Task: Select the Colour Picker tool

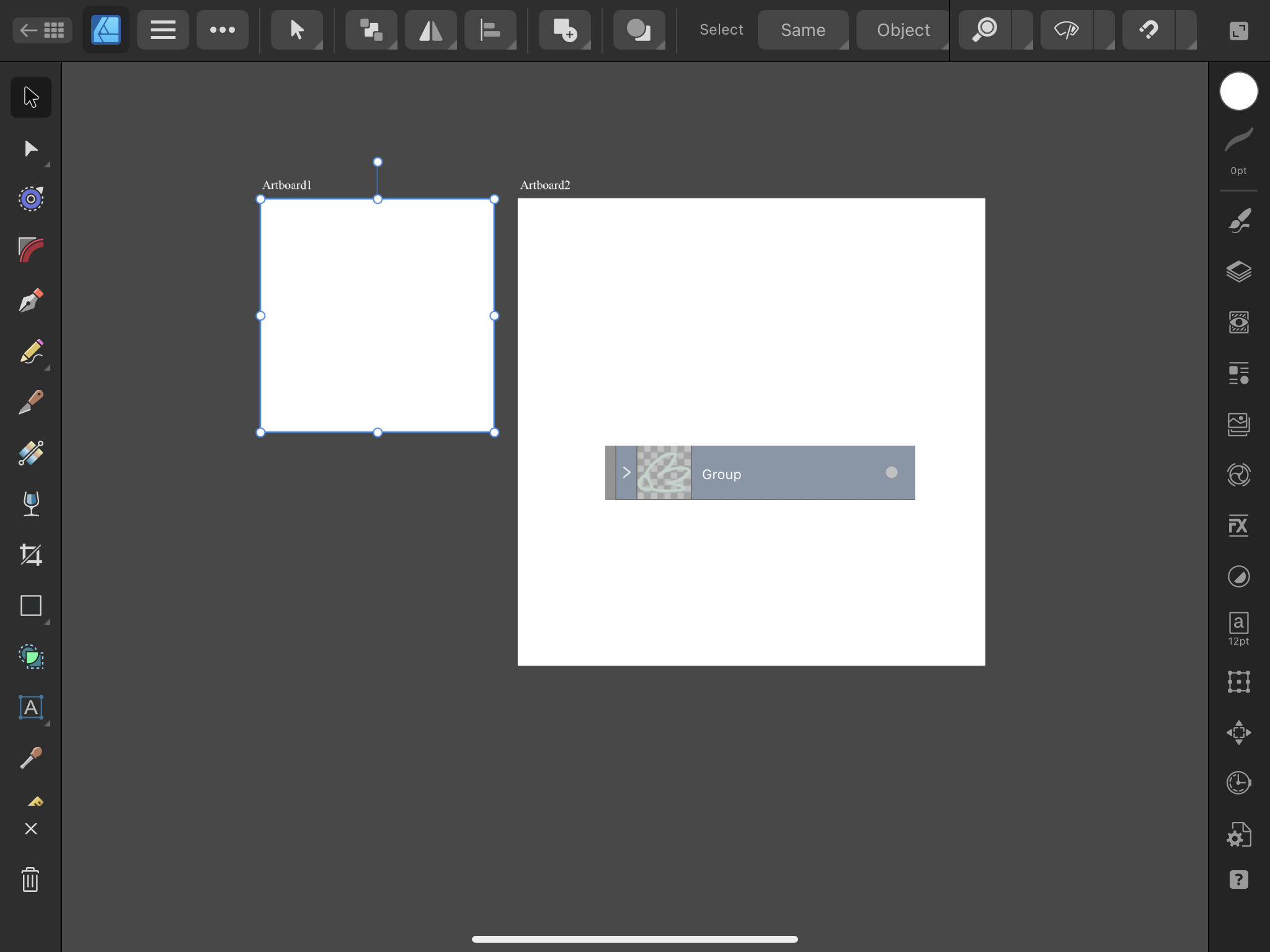Action: click(31, 757)
